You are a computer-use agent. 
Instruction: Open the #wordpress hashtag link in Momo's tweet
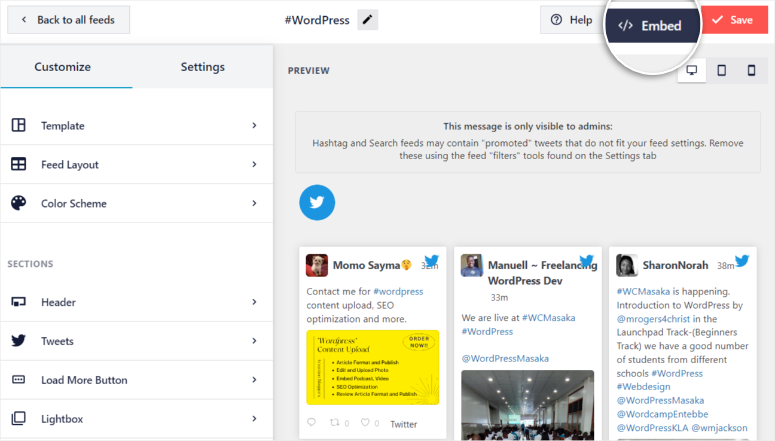click(x=398, y=291)
